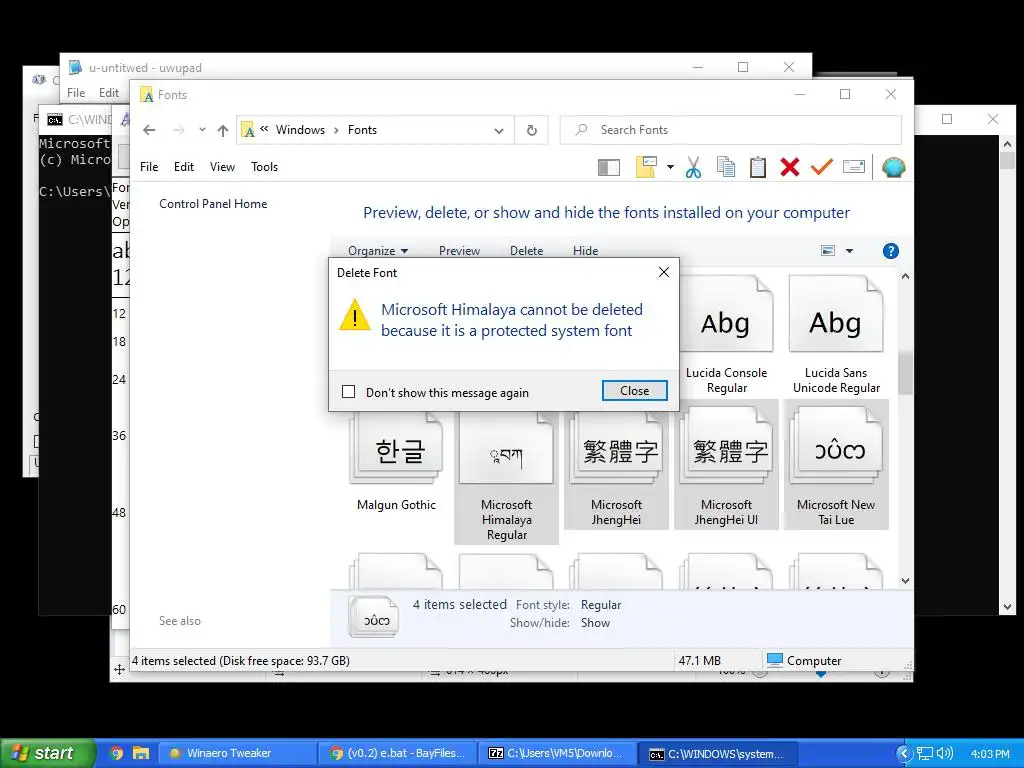Open the View menu in Fonts window

pyautogui.click(x=222, y=167)
